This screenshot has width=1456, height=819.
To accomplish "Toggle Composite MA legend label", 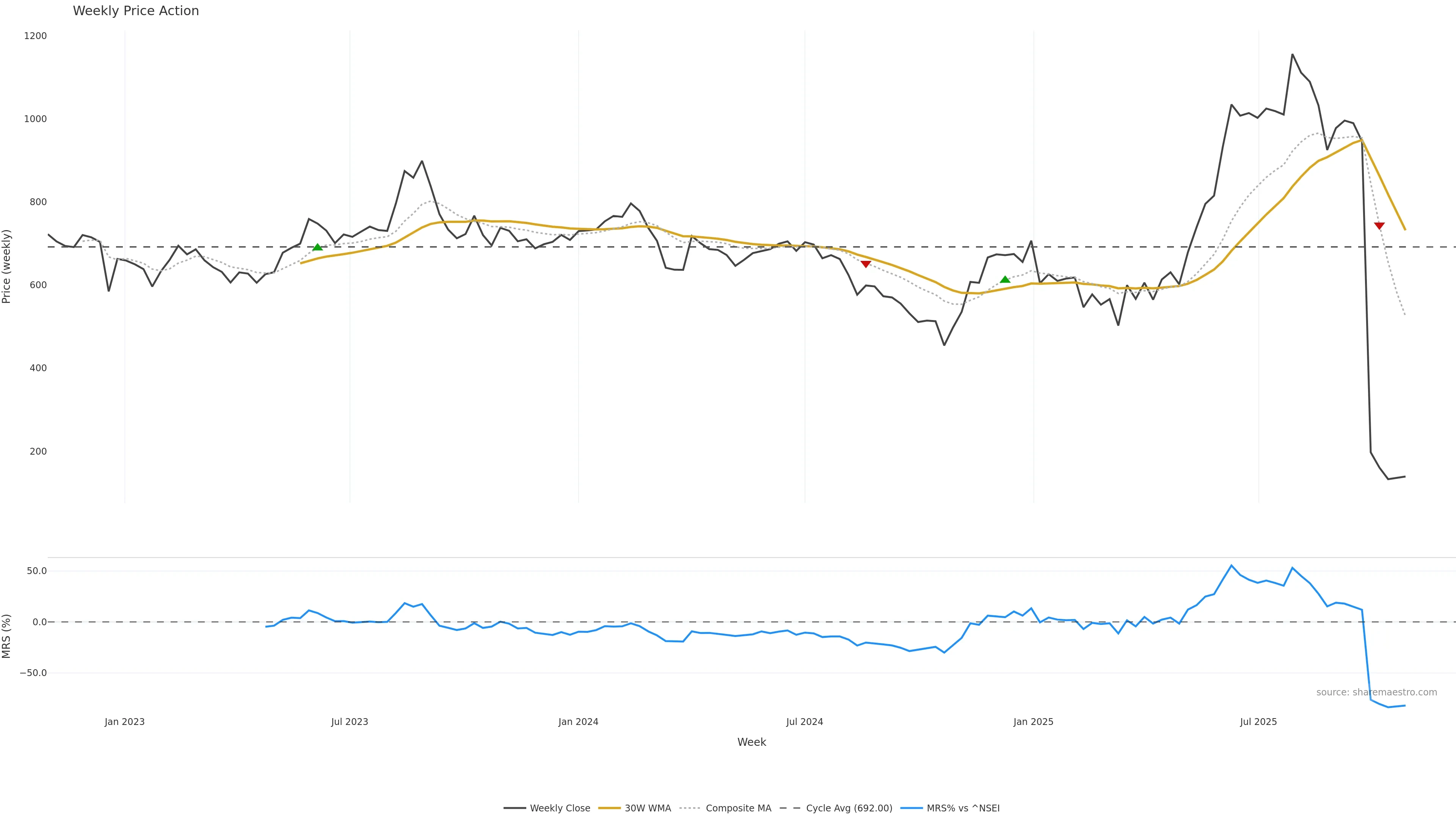I will click(738, 808).
